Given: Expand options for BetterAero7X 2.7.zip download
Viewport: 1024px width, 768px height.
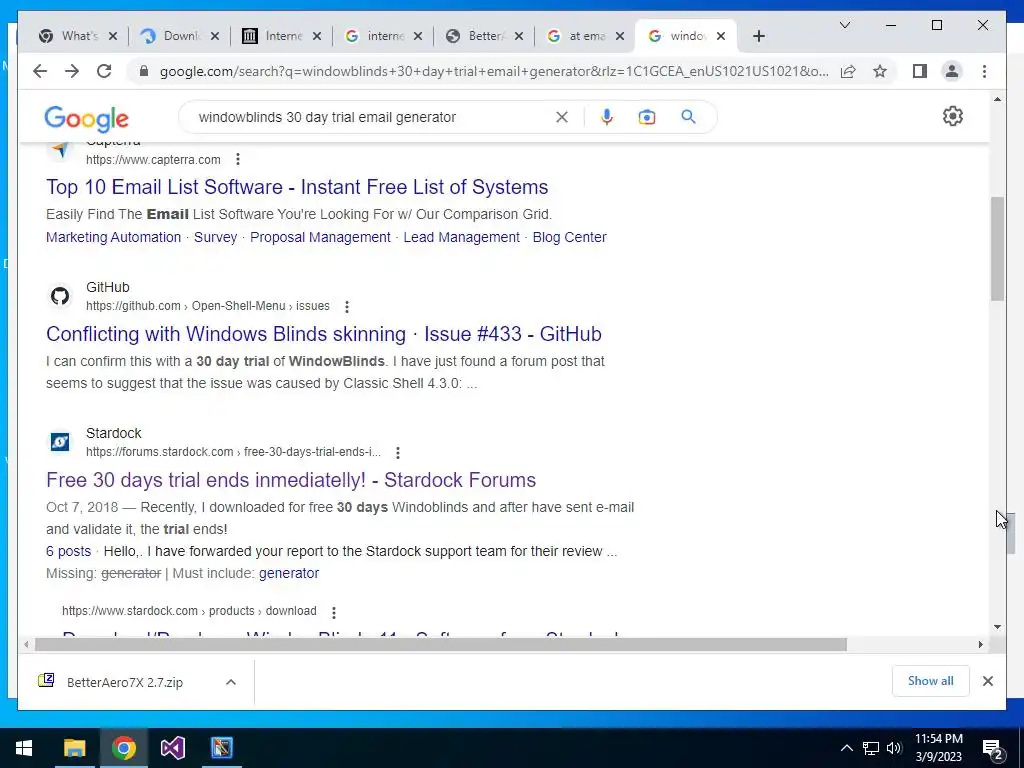Looking at the screenshot, I should coord(231,682).
